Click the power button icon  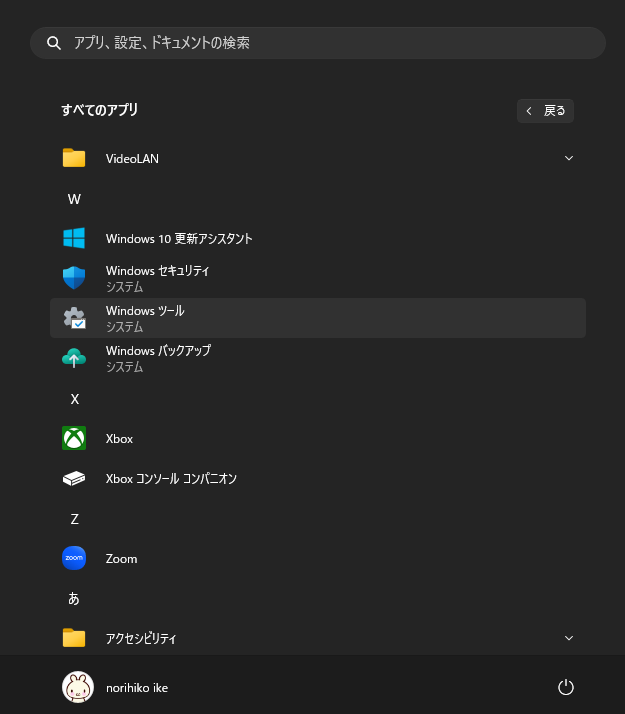click(x=566, y=687)
